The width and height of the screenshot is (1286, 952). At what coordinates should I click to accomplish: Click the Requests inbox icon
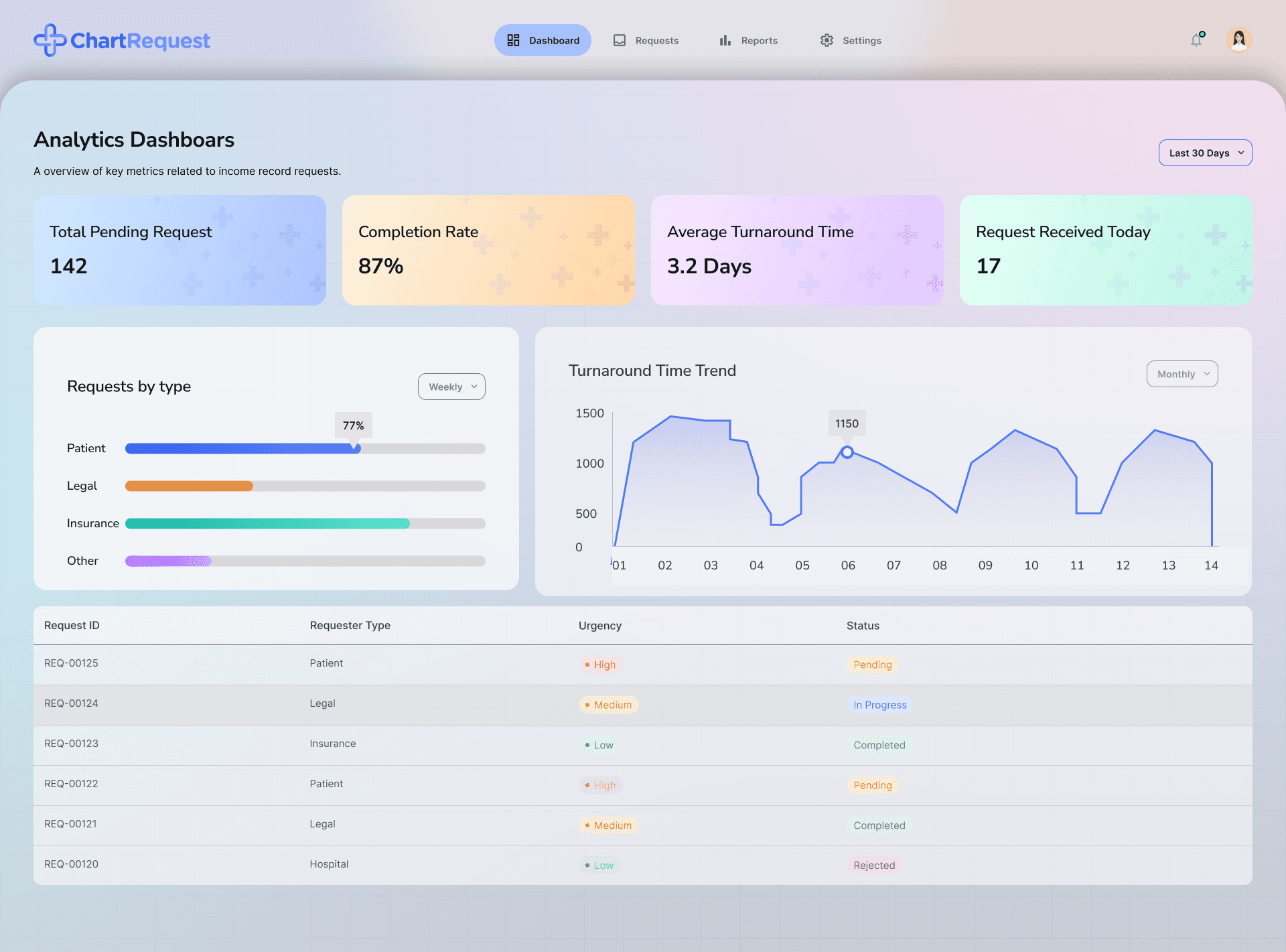(x=620, y=40)
